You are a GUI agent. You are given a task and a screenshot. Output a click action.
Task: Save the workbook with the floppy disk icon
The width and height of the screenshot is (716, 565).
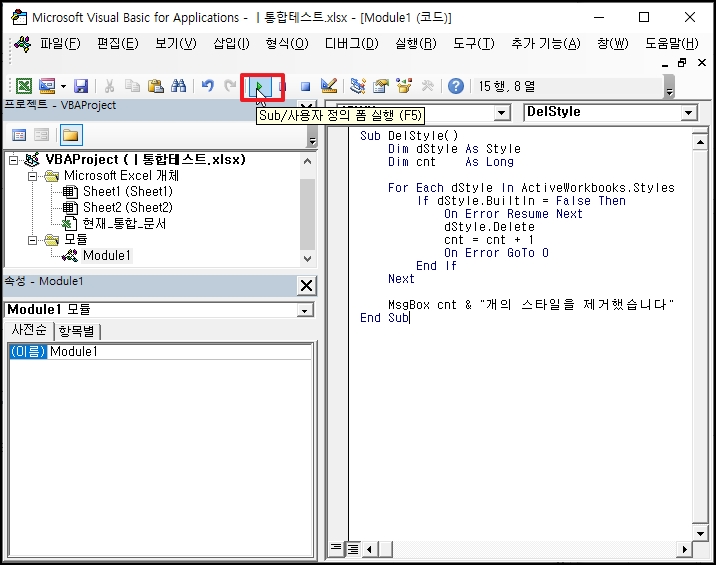(81, 86)
